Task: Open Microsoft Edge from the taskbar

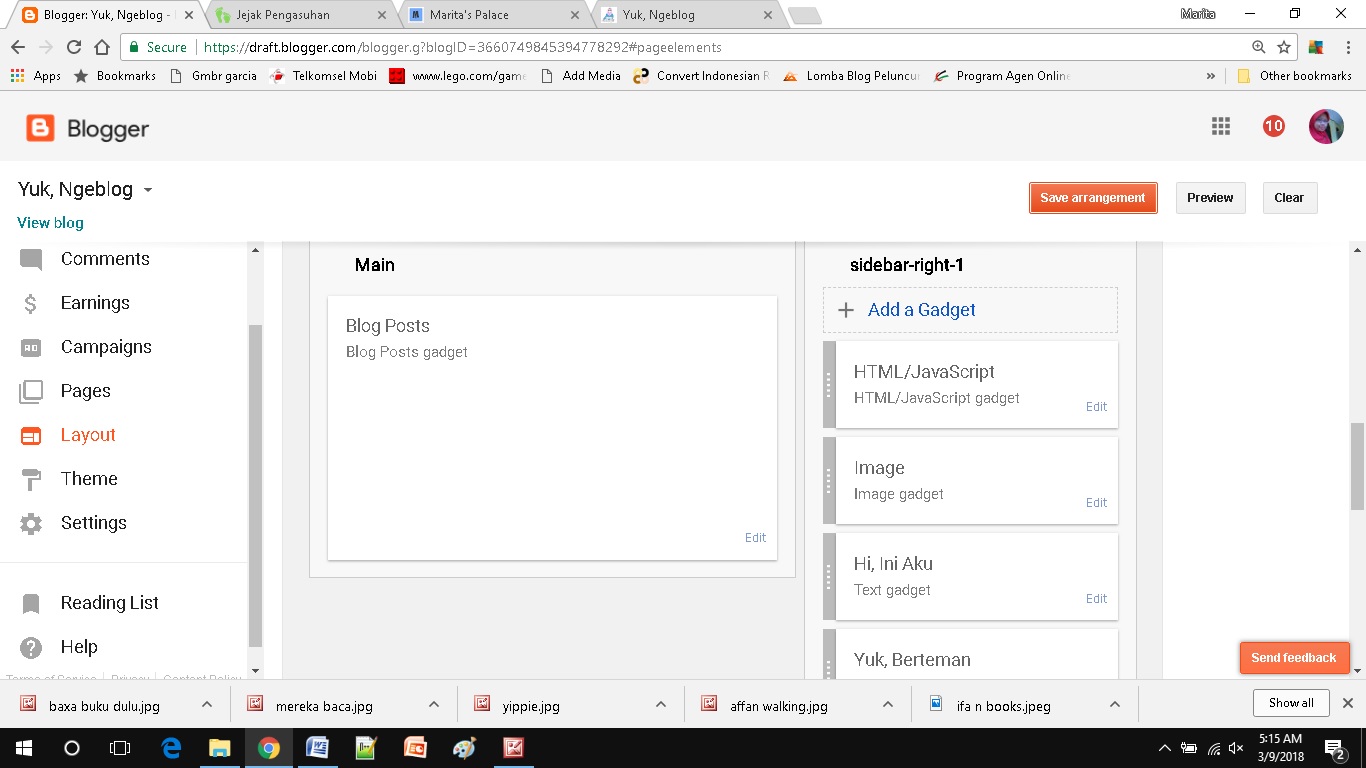Action: coord(171,747)
